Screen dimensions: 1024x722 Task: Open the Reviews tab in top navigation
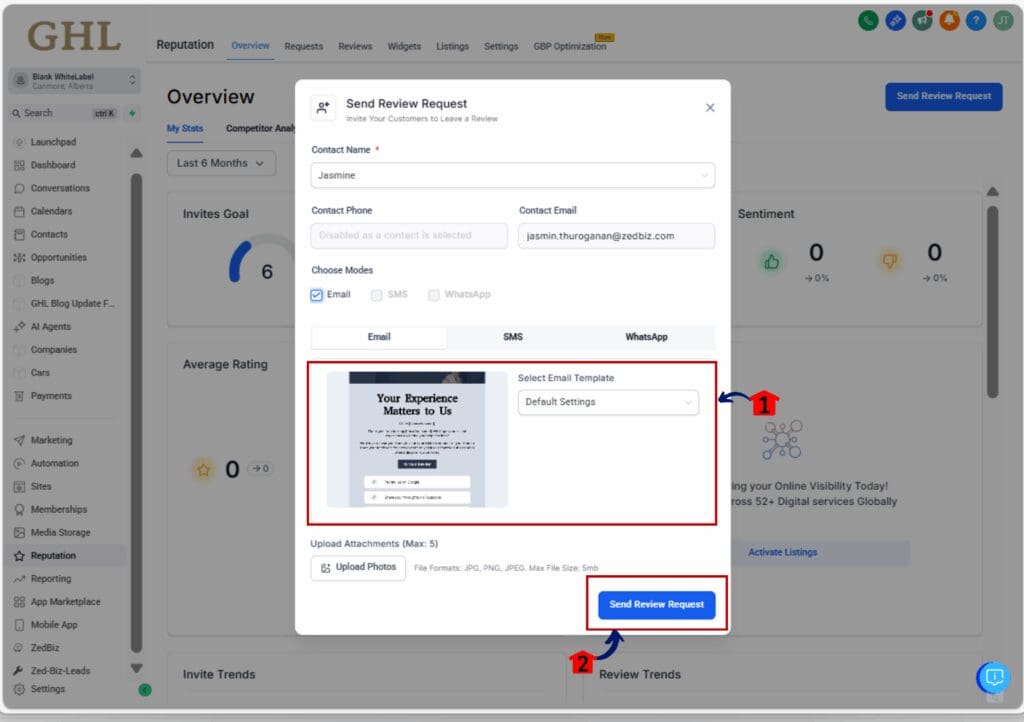(x=355, y=46)
